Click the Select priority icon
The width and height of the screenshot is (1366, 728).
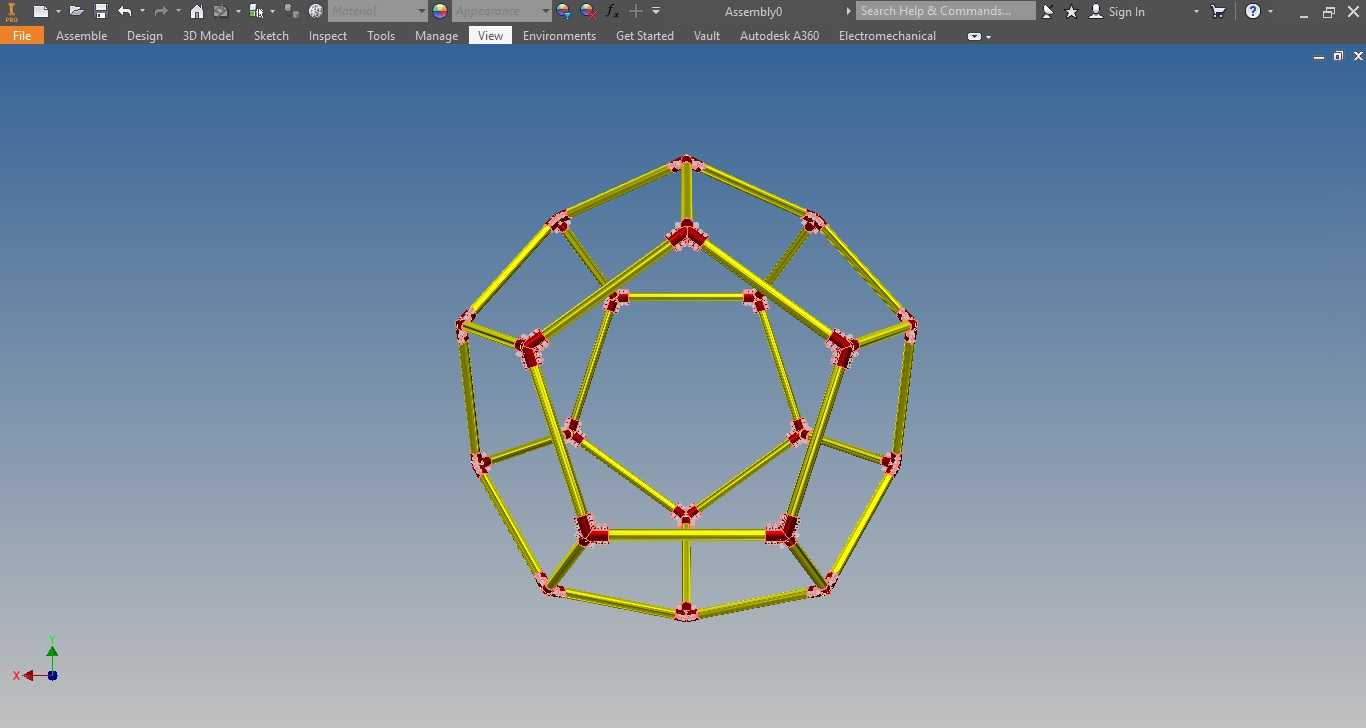[256, 11]
